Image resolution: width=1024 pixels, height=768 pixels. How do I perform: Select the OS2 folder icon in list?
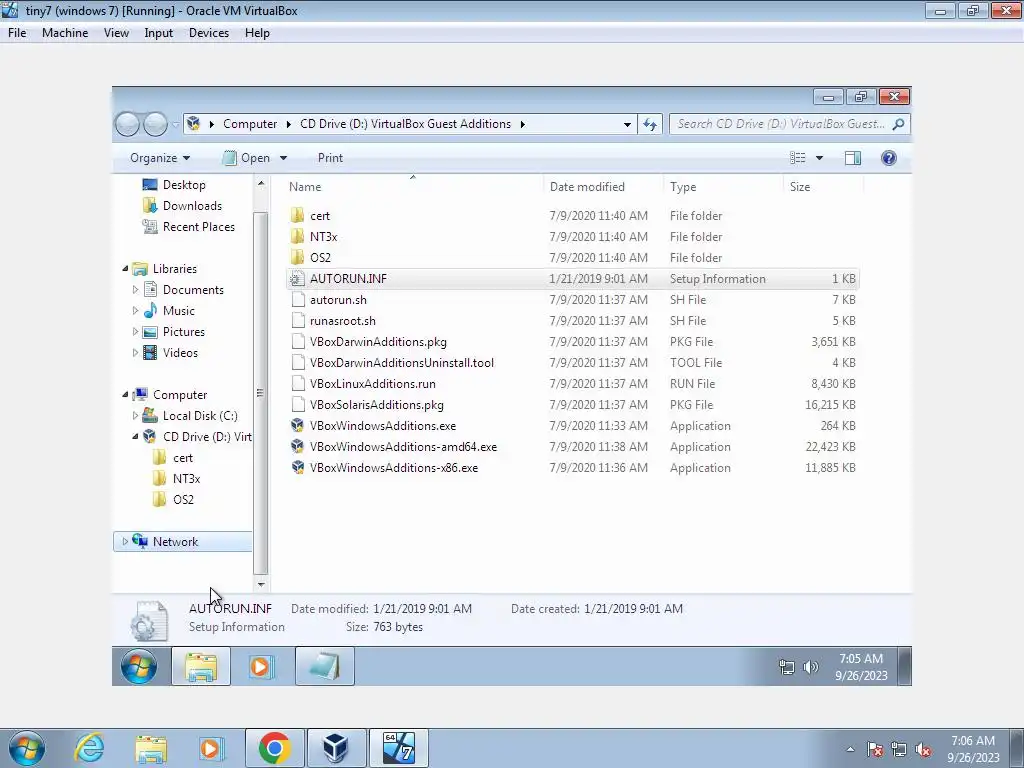pyautogui.click(x=297, y=257)
